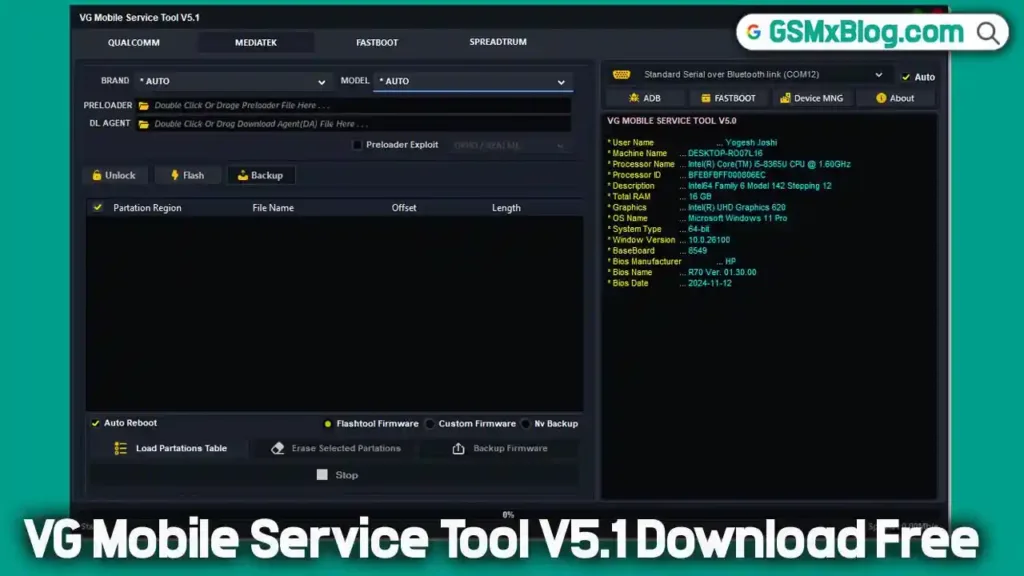Click the magnifier search icon in GSMxBlog banner

tap(988, 33)
